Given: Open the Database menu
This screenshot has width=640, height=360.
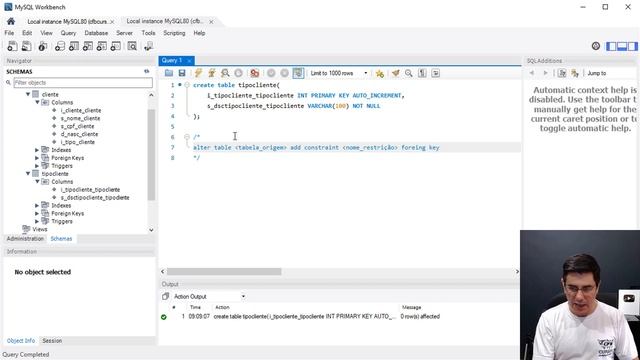Looking at the screenshot, I should 96,33.
